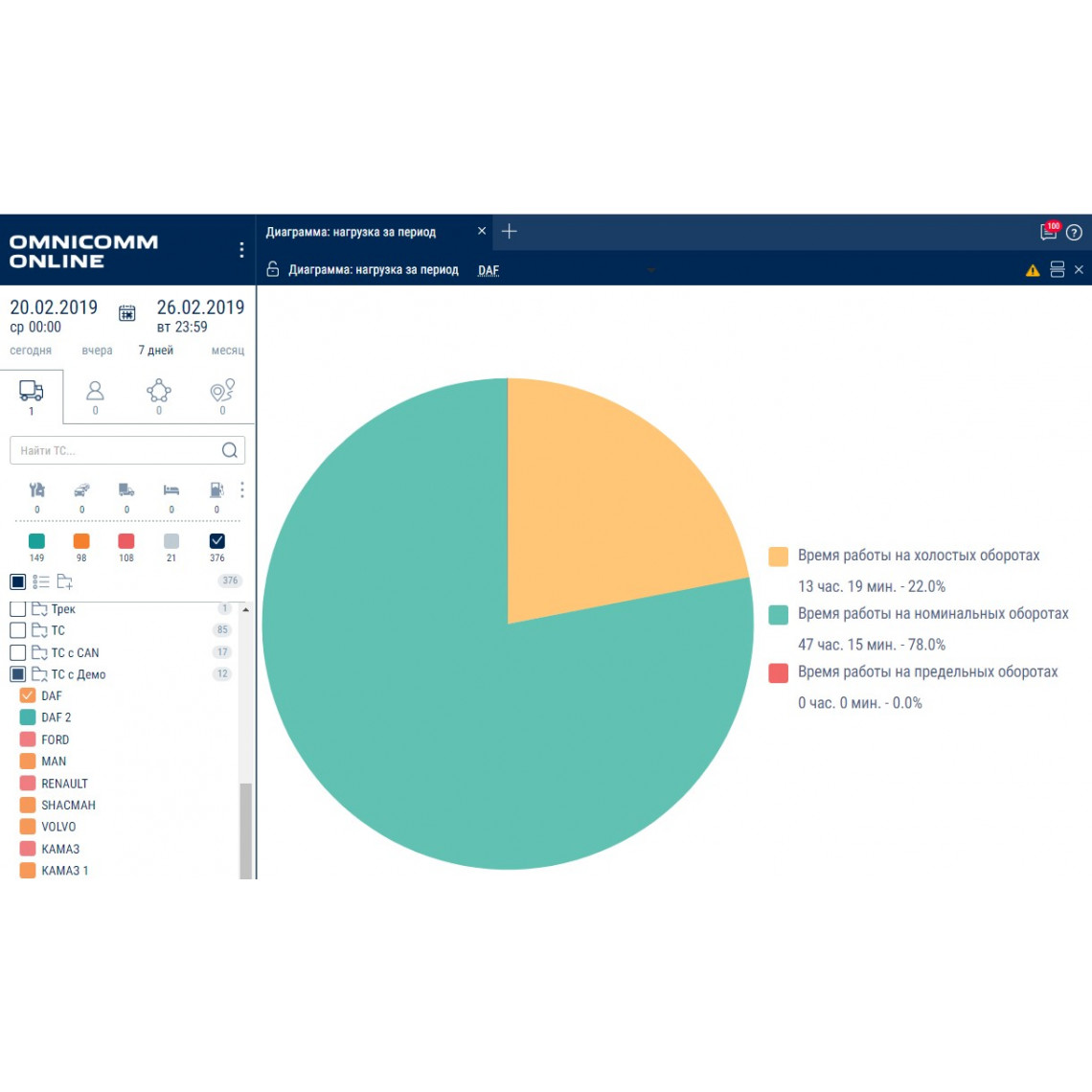1092x1092 pixels.
Task: Switch to the drivers tab
Action: [x=95, y=396]
